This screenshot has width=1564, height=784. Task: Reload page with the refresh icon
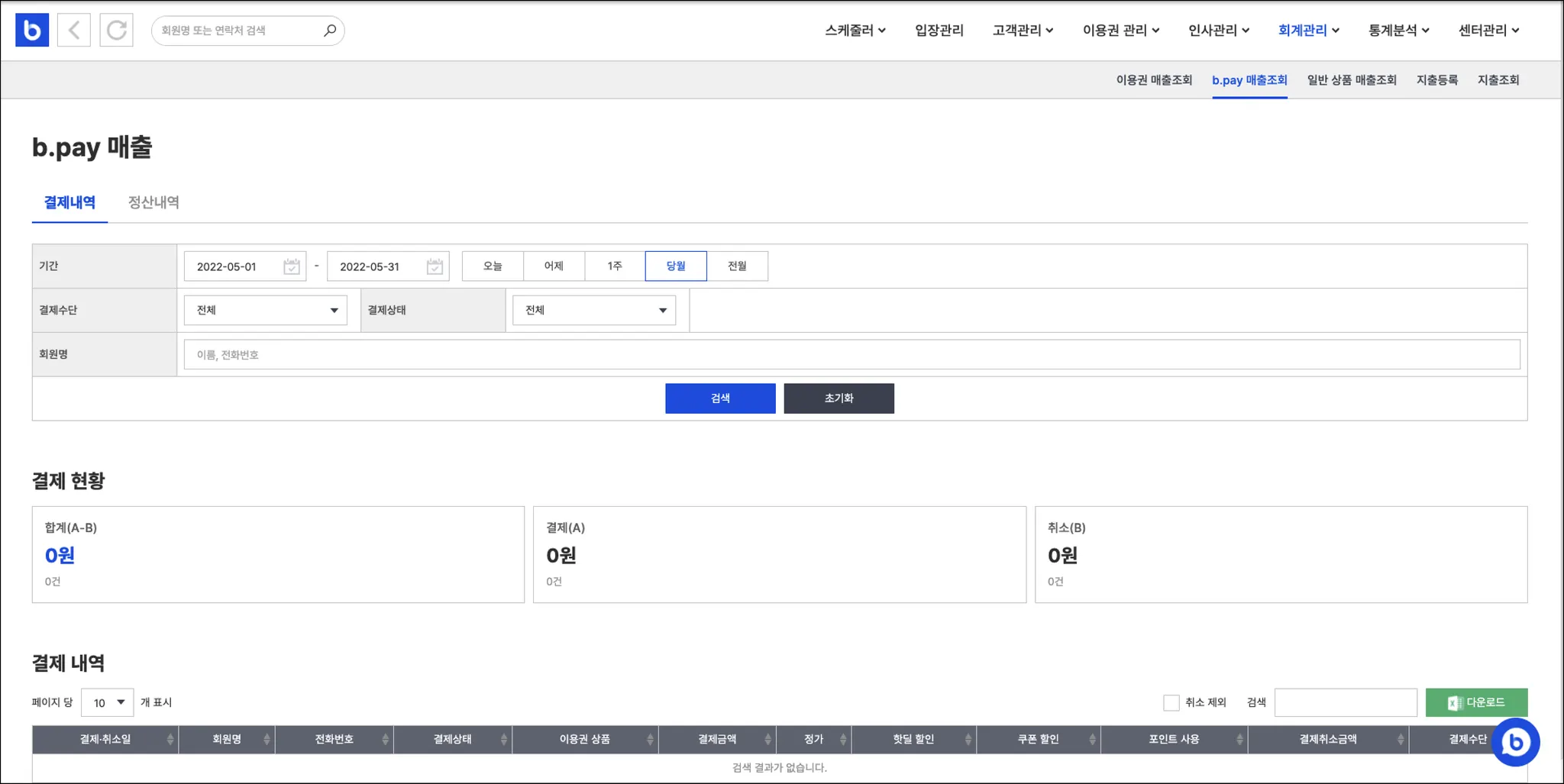[117, 30]
